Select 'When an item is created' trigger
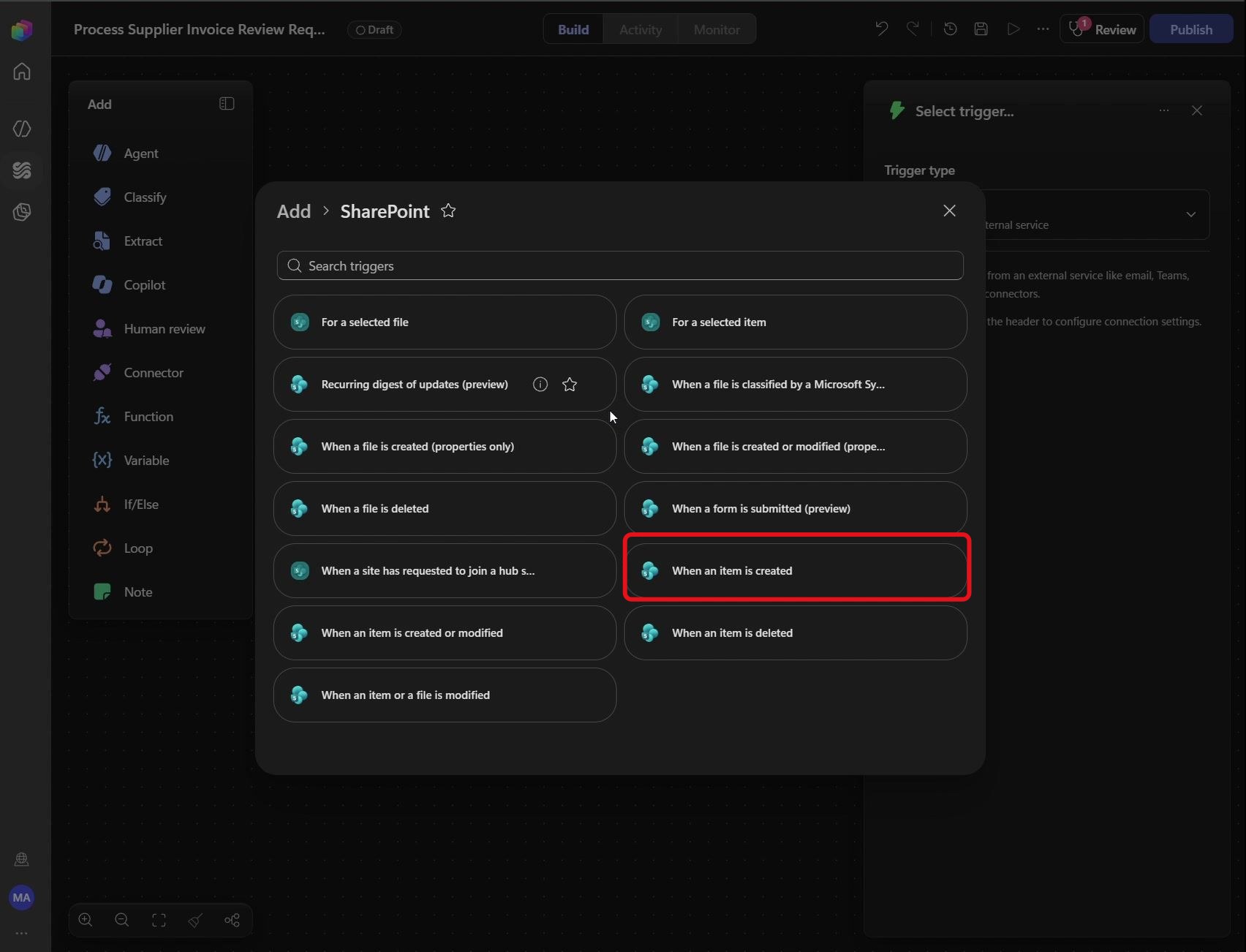 coord(796,571)
